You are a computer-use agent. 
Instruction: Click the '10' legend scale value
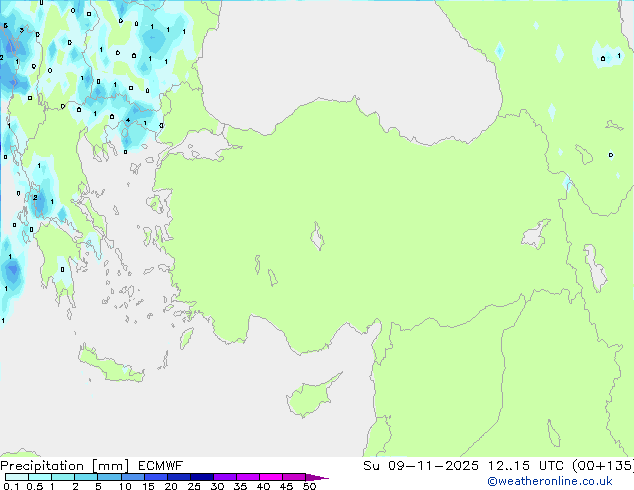pyautogui.click(x=125, y=486)
